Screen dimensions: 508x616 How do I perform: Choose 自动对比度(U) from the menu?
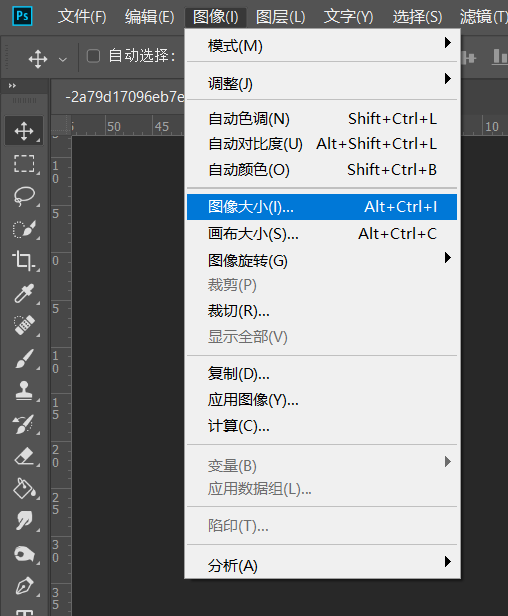(322, 144)
